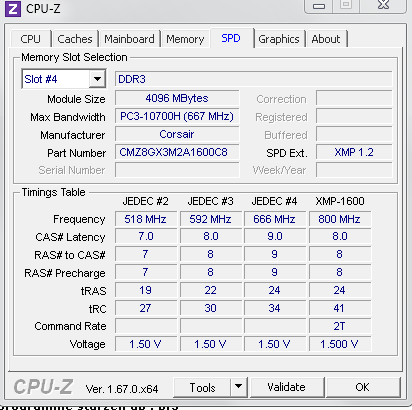Click JEDEC #3 tRAS value 22

pyautogui.click(x=211, y=290)
